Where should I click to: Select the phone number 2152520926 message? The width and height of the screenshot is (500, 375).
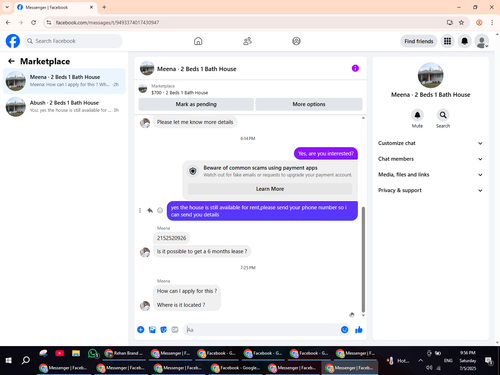(171, 238)
